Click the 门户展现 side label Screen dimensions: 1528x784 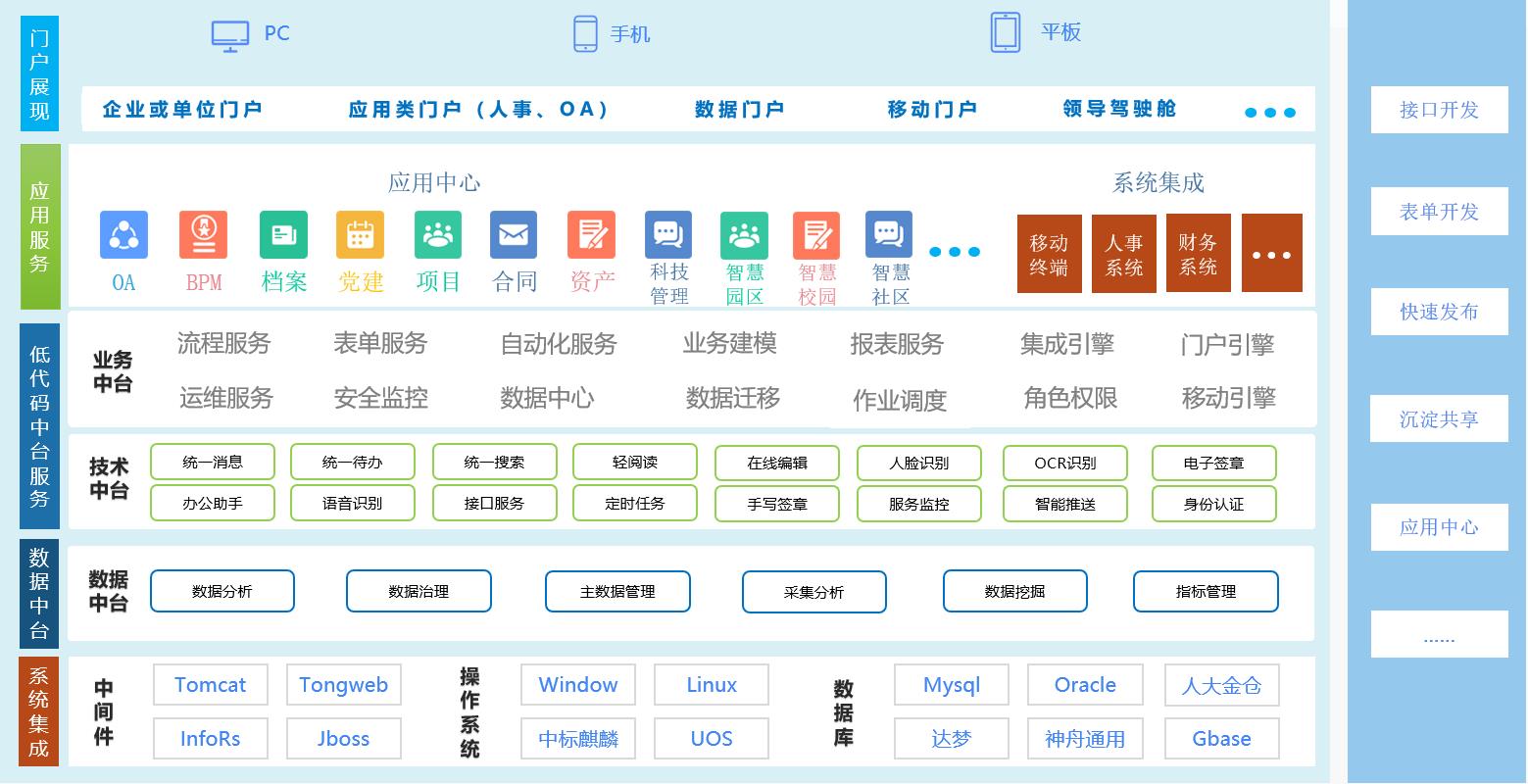[x=39, y=75]
